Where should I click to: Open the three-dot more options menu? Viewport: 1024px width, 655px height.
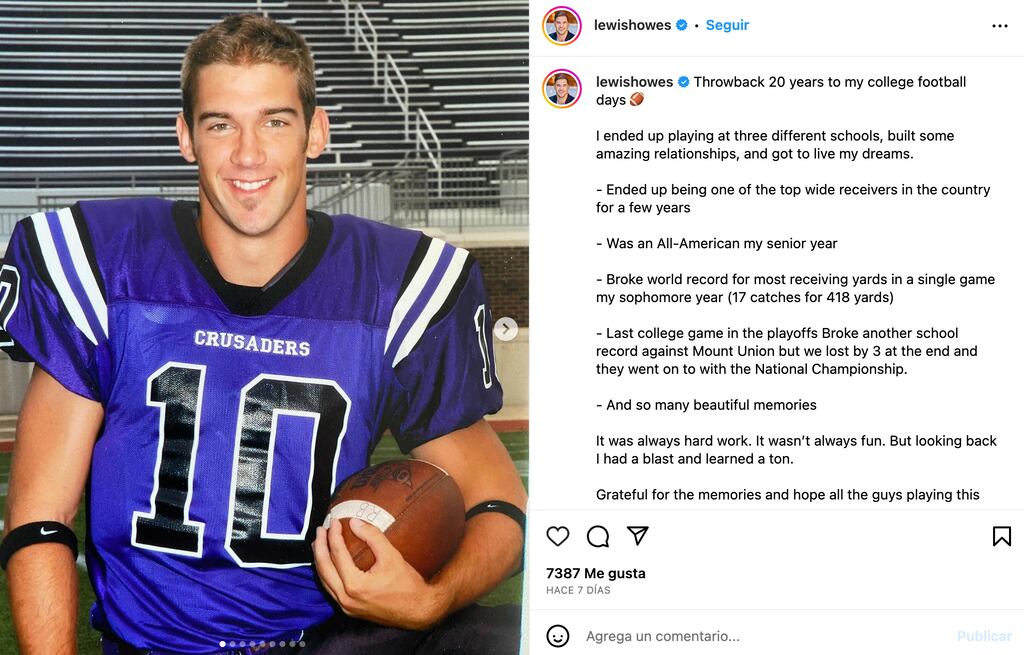pos(1000,26)
